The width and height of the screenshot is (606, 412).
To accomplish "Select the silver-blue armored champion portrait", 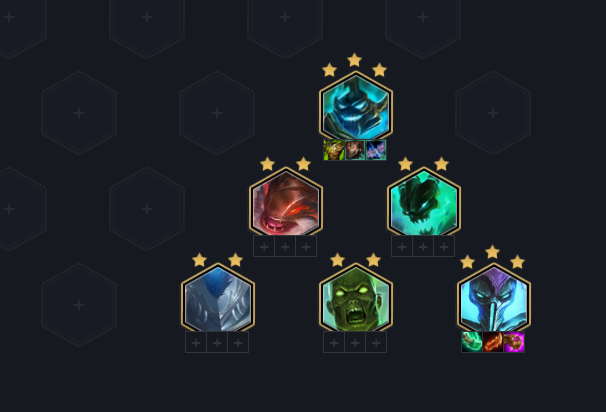I will coord(218,298).
